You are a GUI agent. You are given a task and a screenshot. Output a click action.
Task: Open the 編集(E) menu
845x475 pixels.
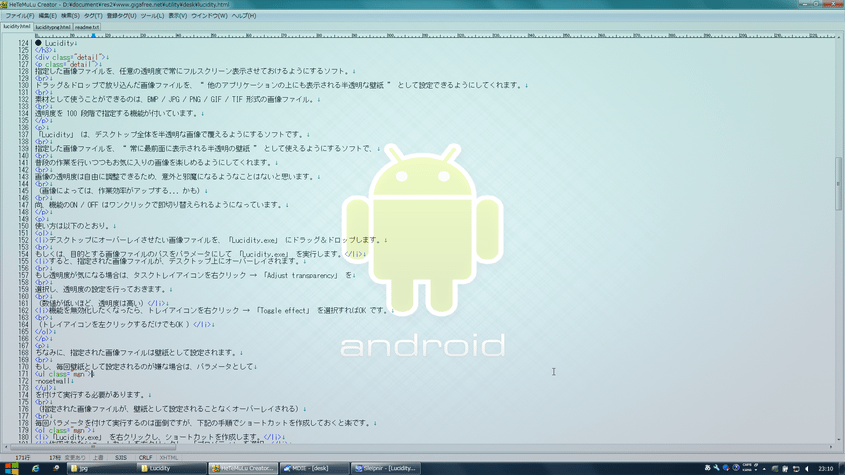pos(47,16)
